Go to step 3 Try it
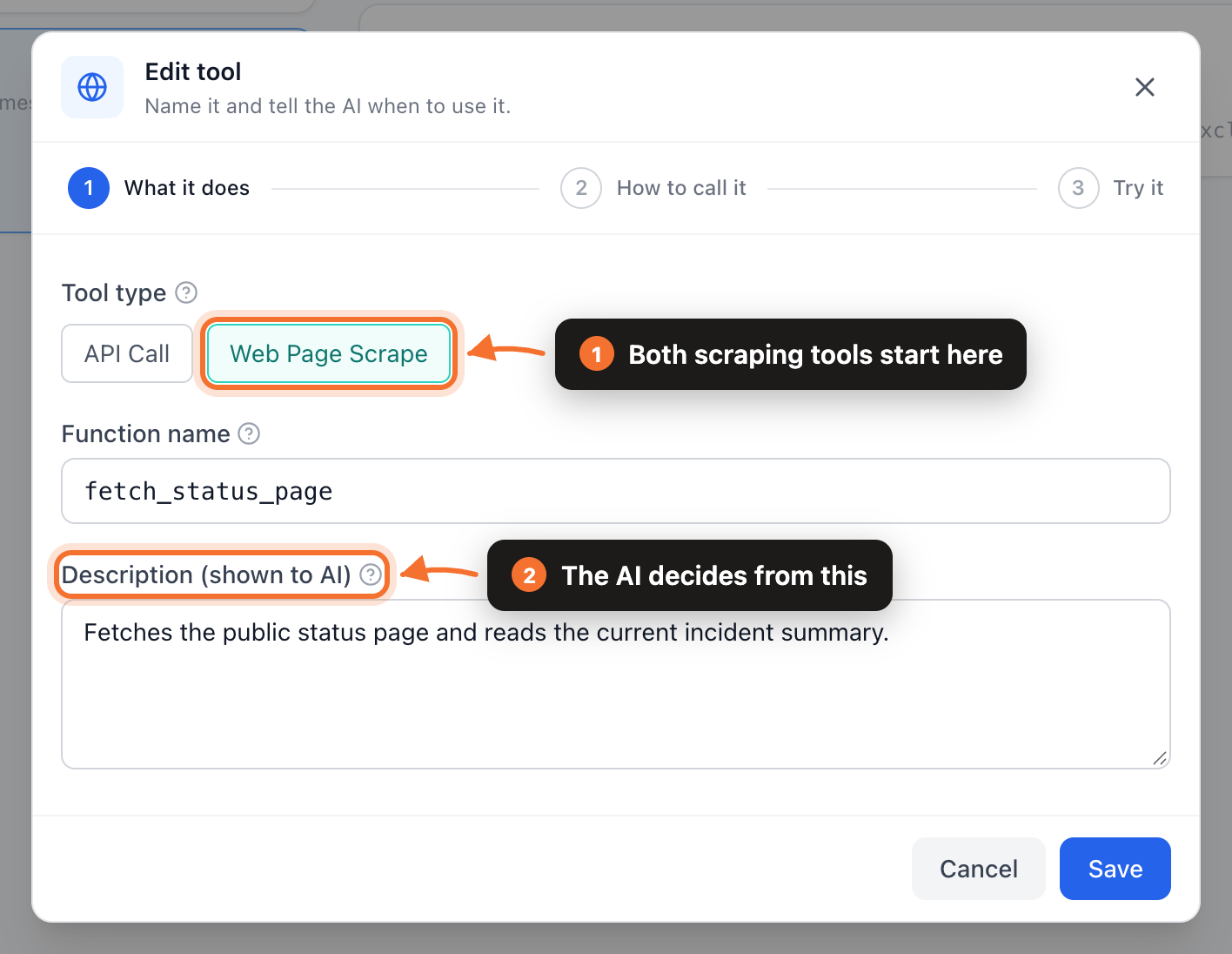The width and height of the screenshot is (1232, 954). click(1111, 188)
